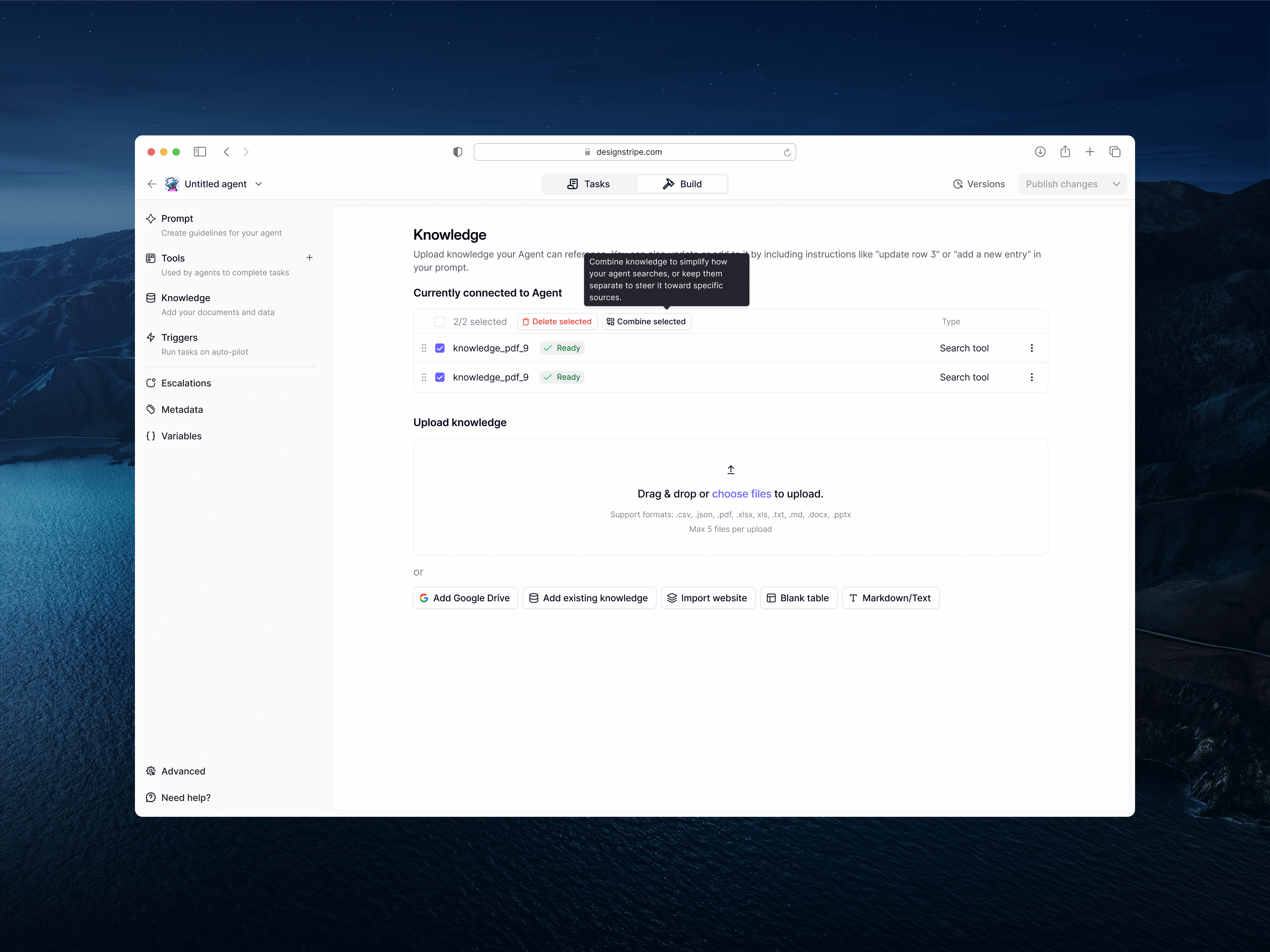The width and height of the screenshot is (1270, 952).
Task: Click the Safari share icon
Action: [1065, 151]
